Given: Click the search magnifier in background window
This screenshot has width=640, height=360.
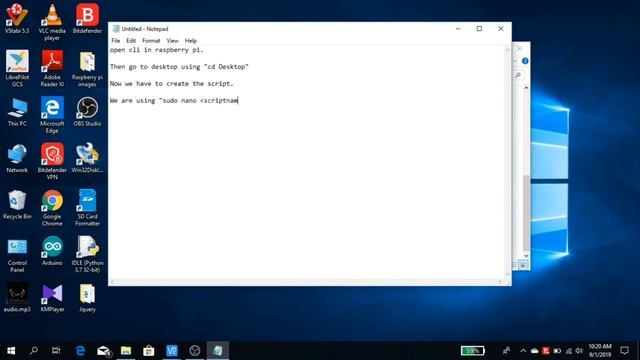Looking at the screenshot, I should coord(518,75).
